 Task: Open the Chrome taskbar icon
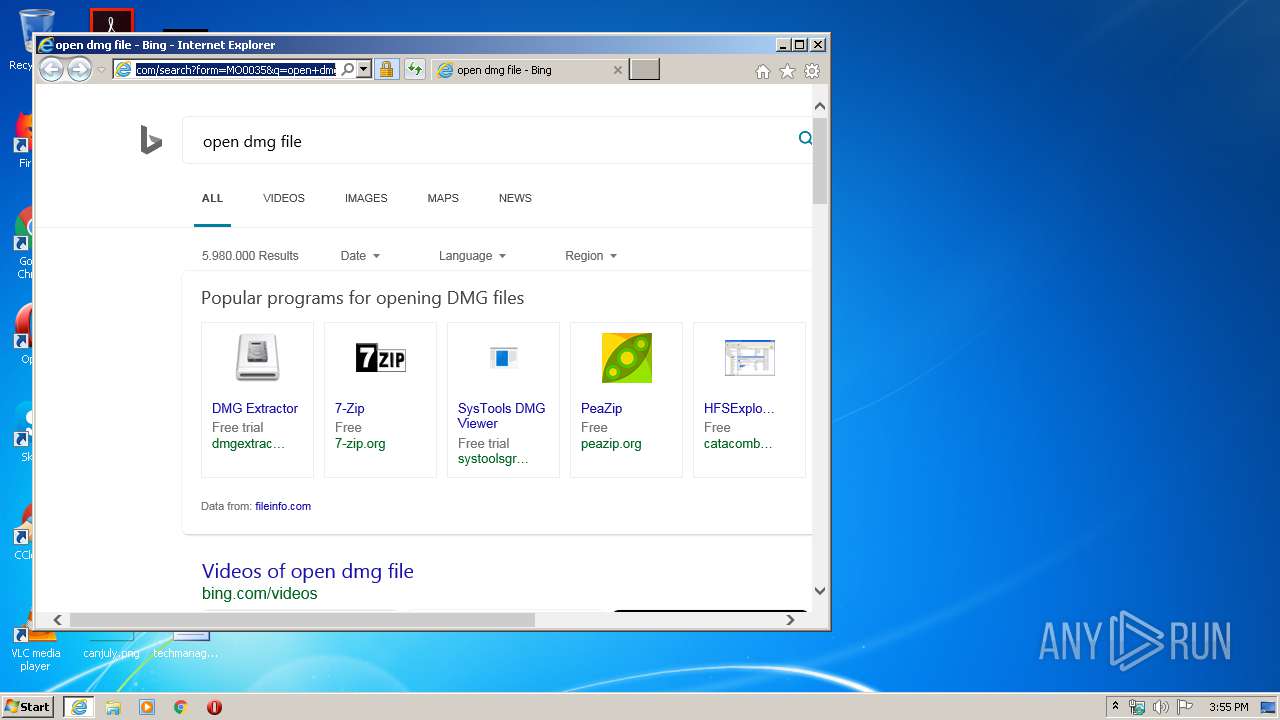click(181, 707)
